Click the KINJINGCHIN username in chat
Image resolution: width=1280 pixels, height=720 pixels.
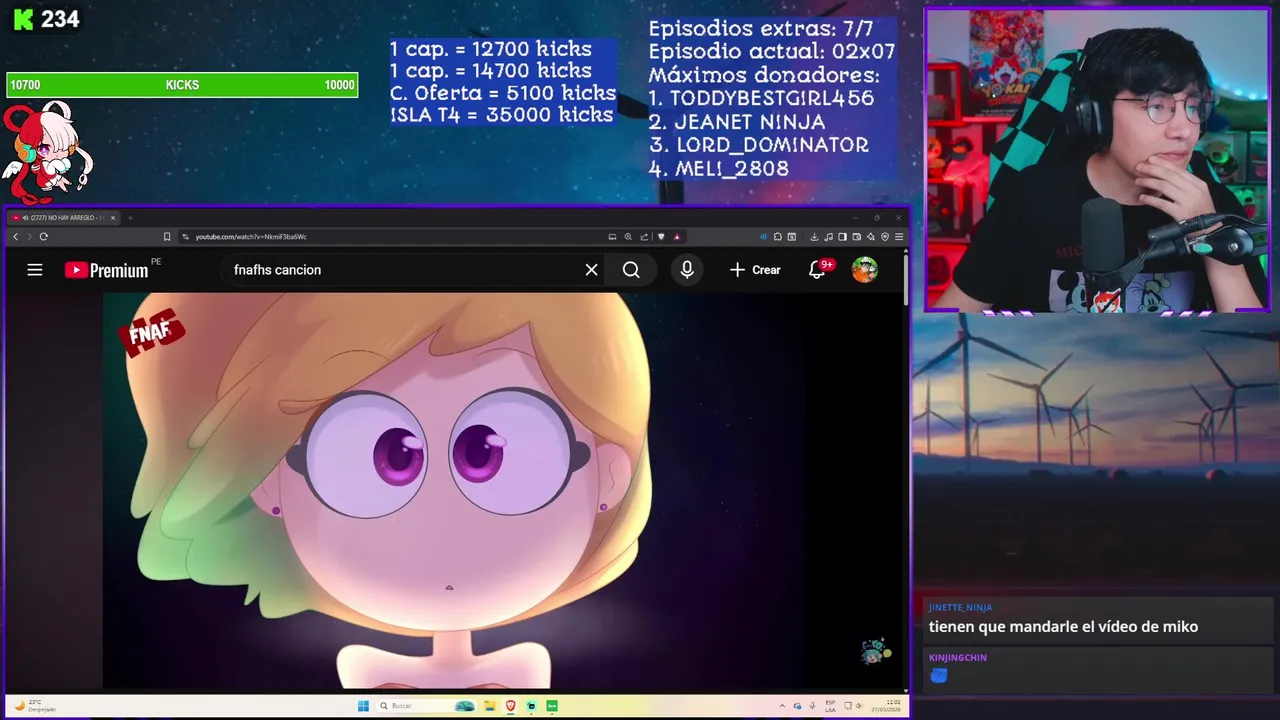point(958,657)
